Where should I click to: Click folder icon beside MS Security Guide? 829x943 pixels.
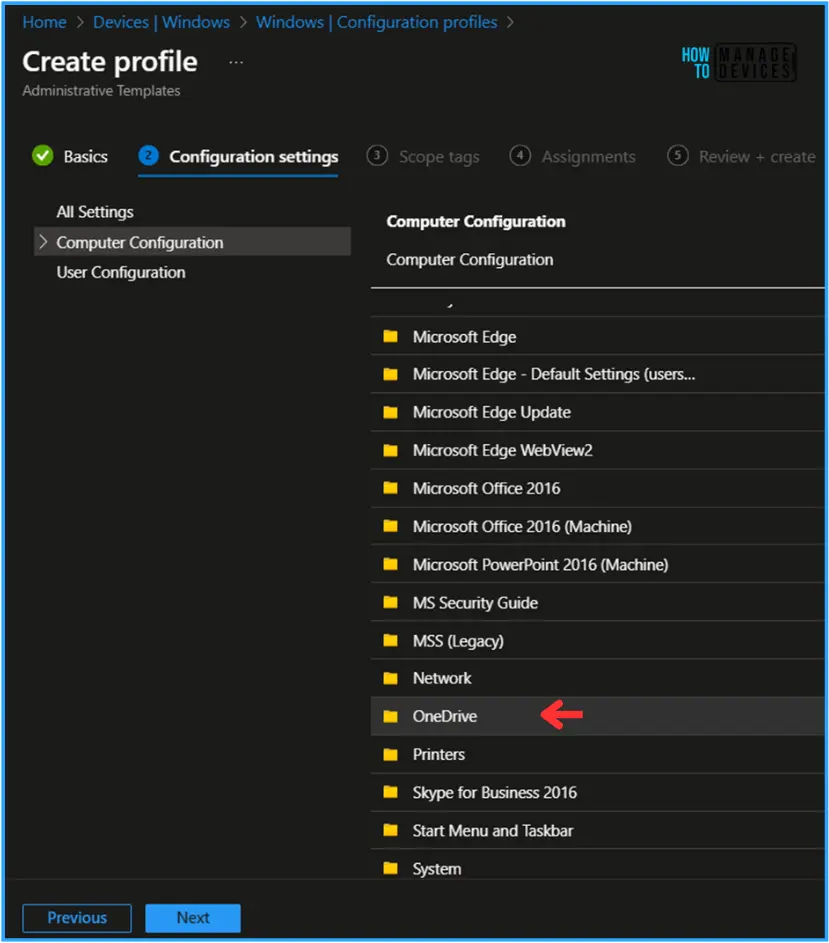coord(390,602)
